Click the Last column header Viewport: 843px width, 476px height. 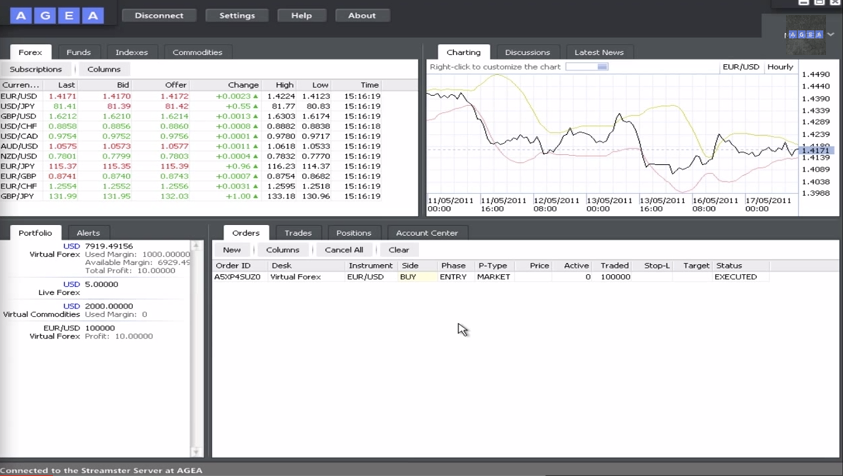click(x=61, y=85)
